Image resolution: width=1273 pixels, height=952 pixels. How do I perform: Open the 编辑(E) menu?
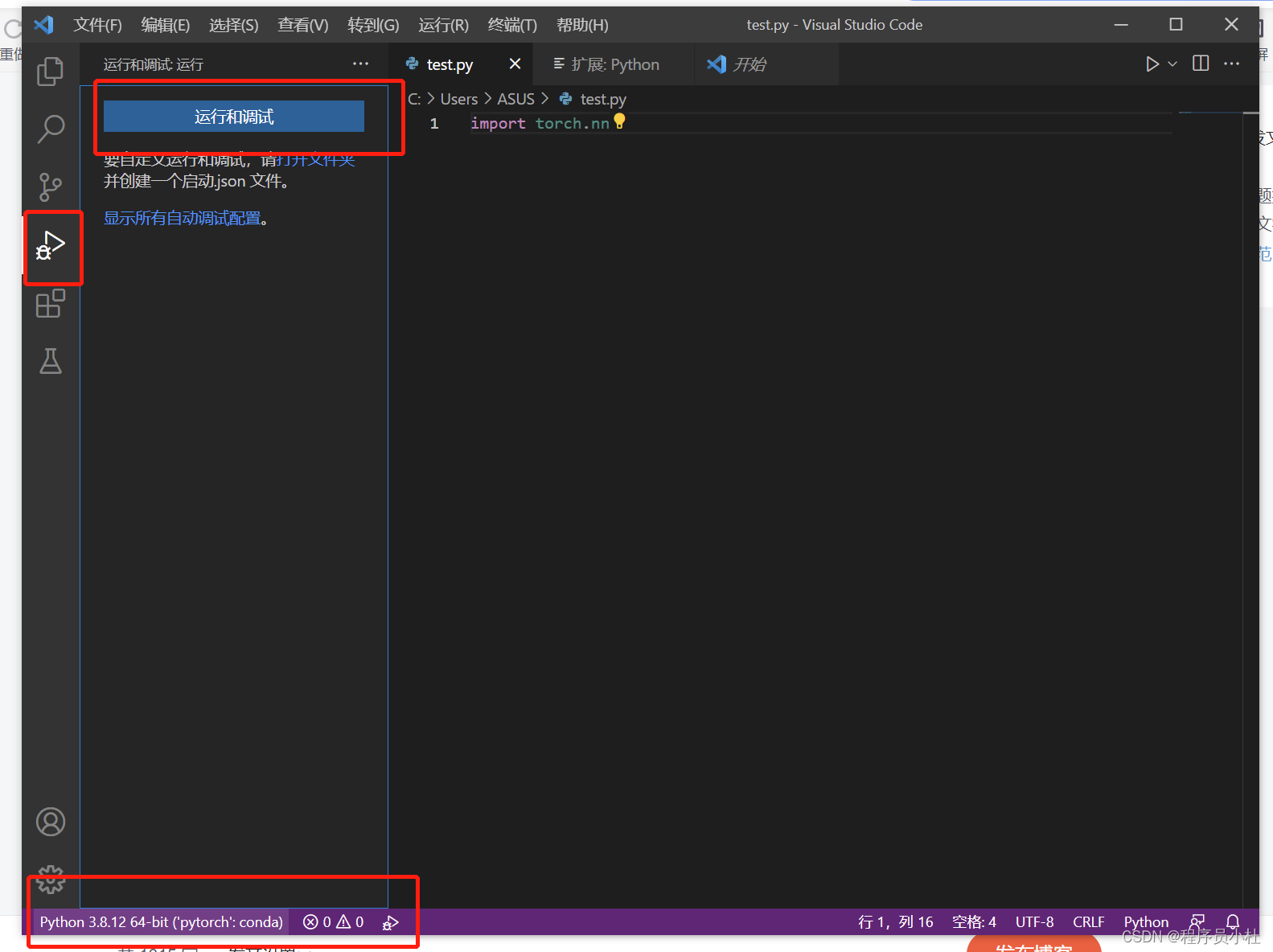pyautogui.click(x=166, y=25)
